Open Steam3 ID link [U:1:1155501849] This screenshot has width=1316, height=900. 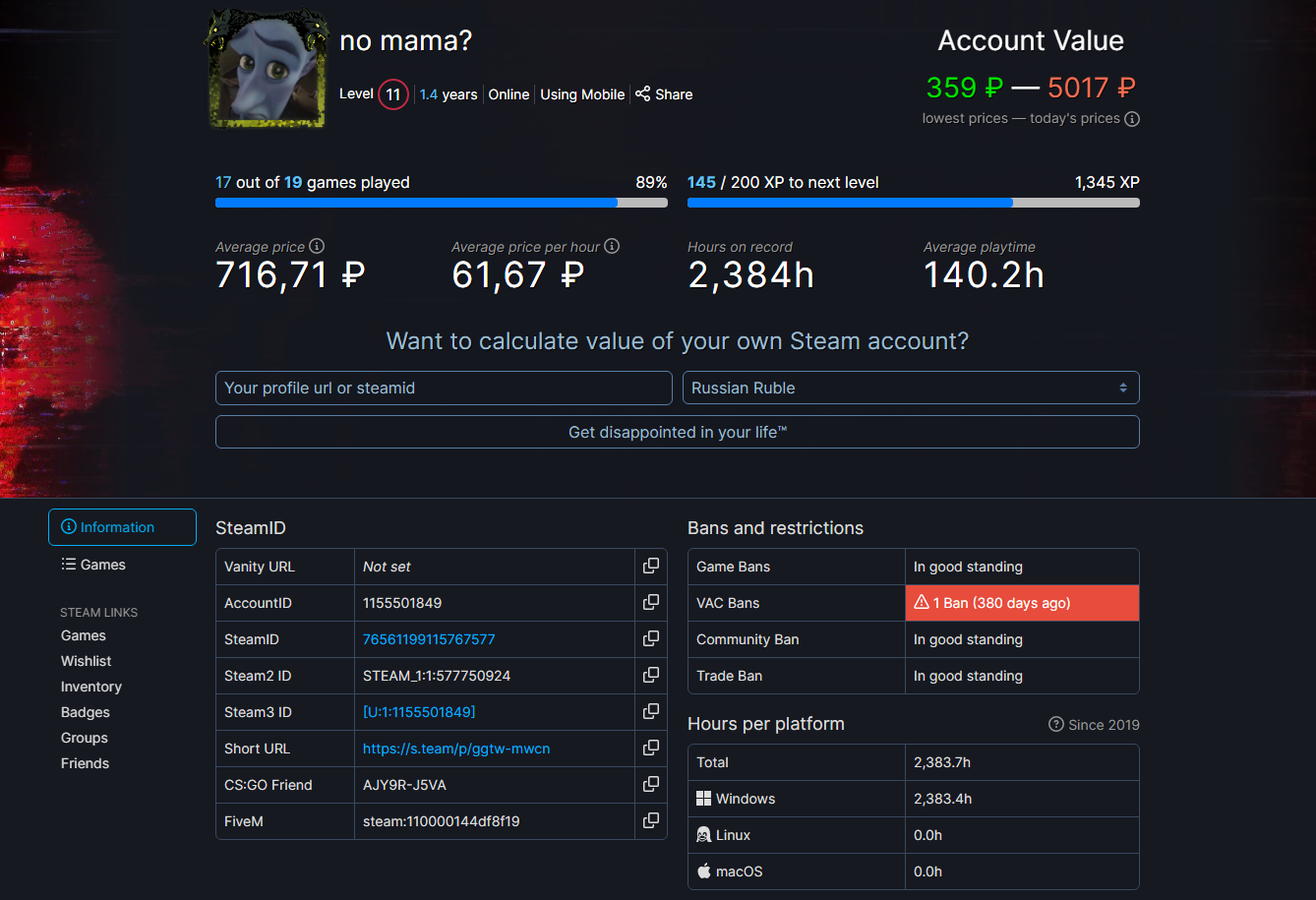pos(419,712)
